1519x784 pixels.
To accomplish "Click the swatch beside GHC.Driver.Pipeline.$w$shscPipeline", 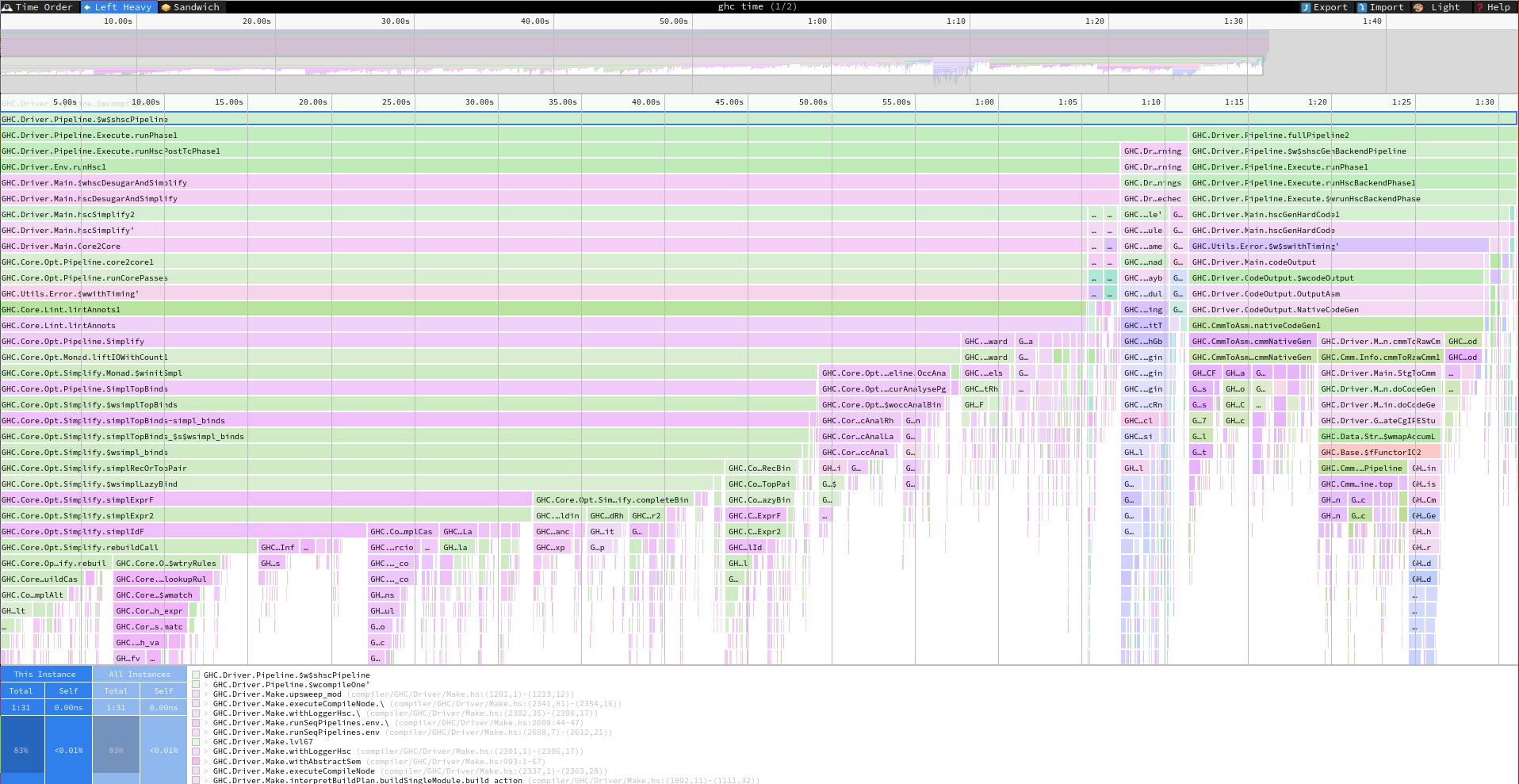I will [x=196, y=675].
